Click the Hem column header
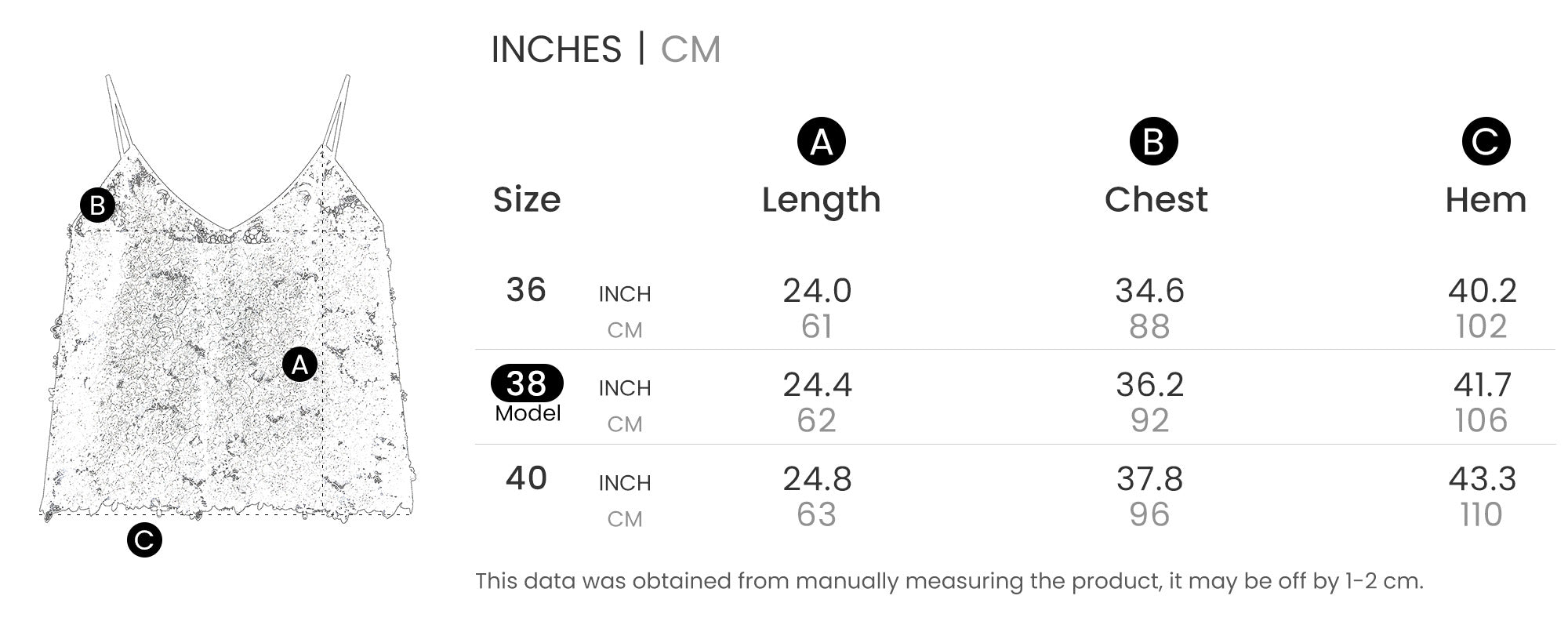Viewport: 1568px width, 632px height. click(x=1486, y=200)
